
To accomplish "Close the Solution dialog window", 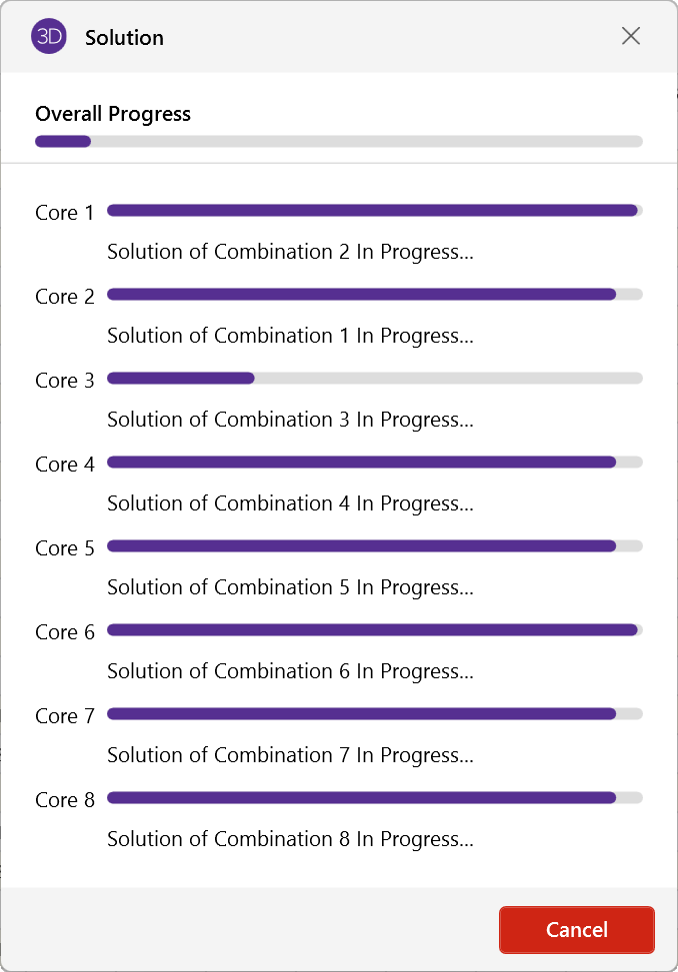I will click(x=631, y=37).
